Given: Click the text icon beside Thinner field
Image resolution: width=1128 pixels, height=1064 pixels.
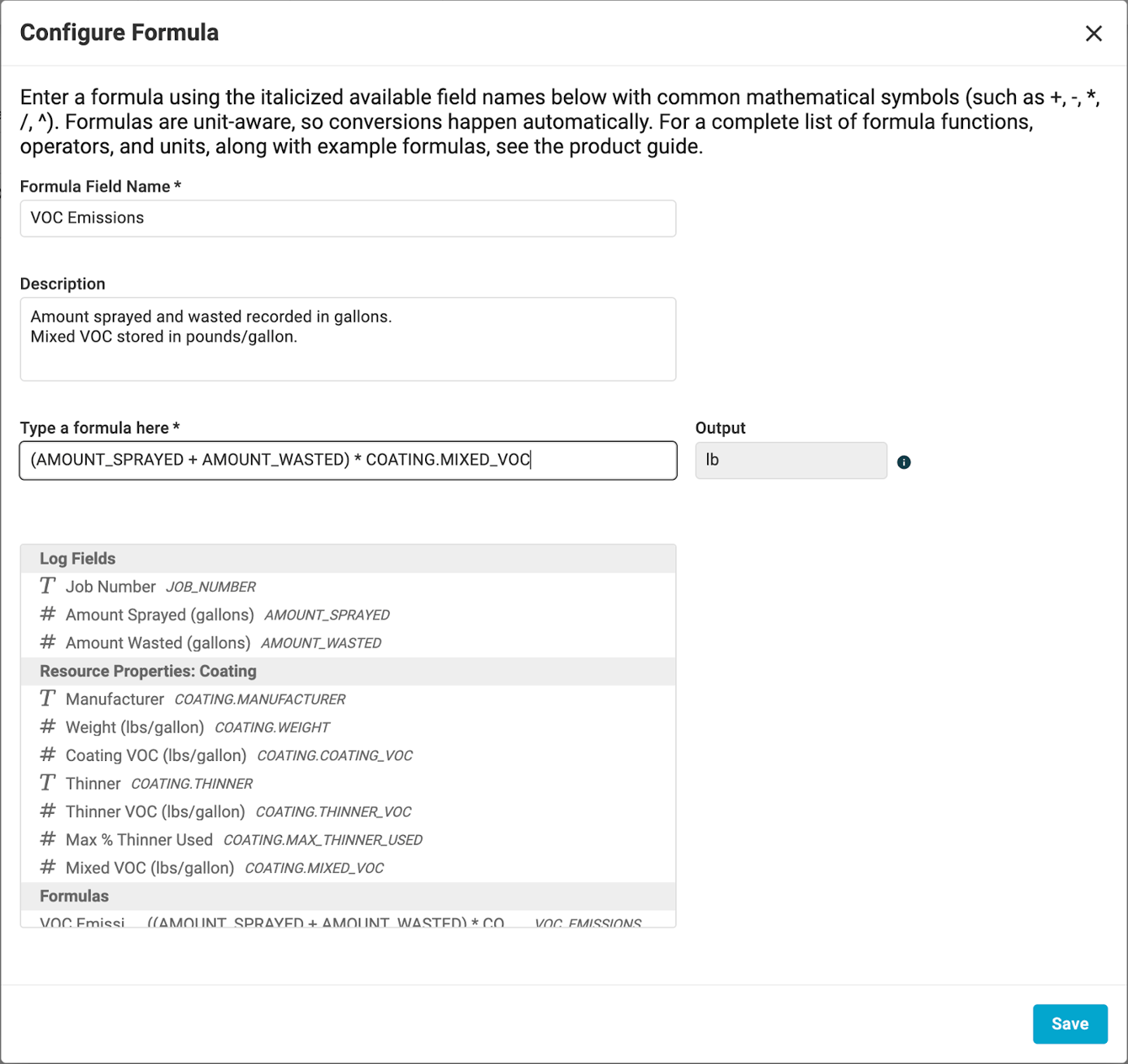Looking at the screenshot, I should click(x=48, y=783).
